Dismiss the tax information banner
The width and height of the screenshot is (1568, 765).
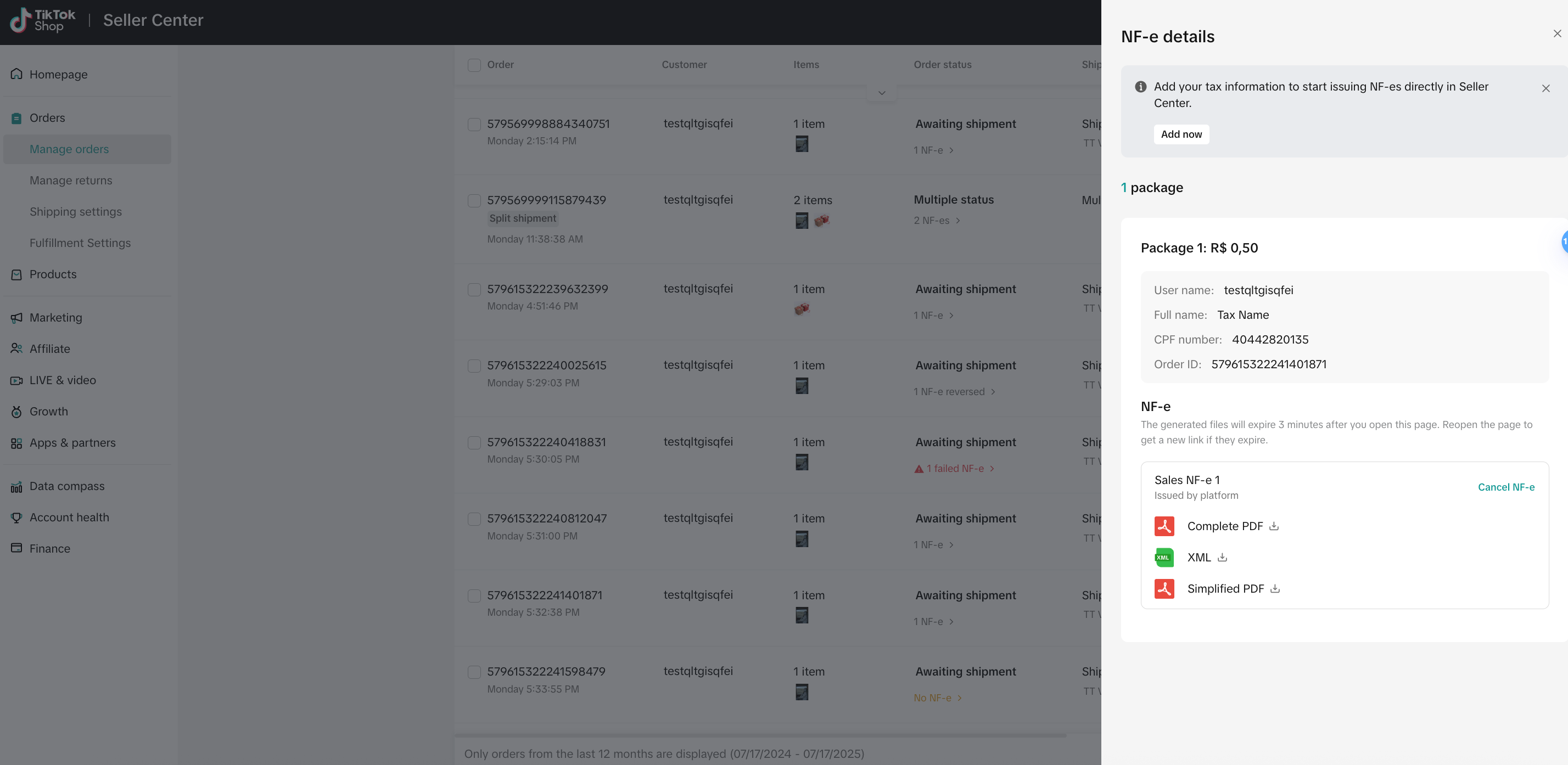click(1545, 88)
